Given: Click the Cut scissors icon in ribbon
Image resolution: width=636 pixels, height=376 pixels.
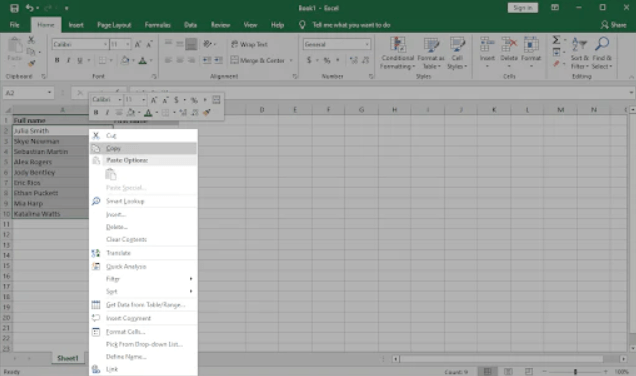Looking at the screenshot, I should coord(31,40).
